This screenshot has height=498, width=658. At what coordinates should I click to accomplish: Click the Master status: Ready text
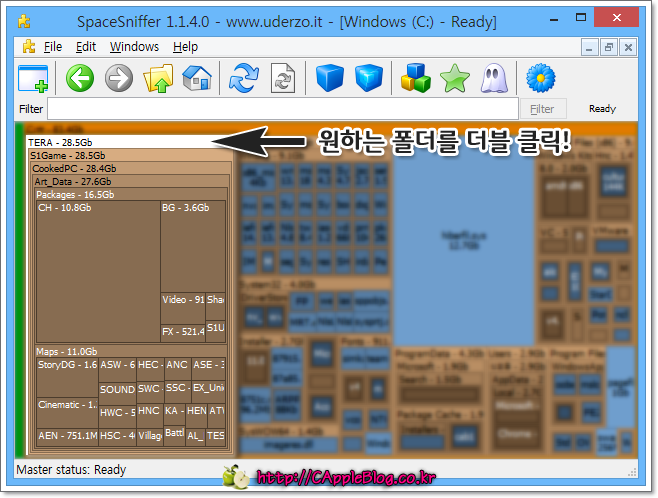tap(71, 469)
